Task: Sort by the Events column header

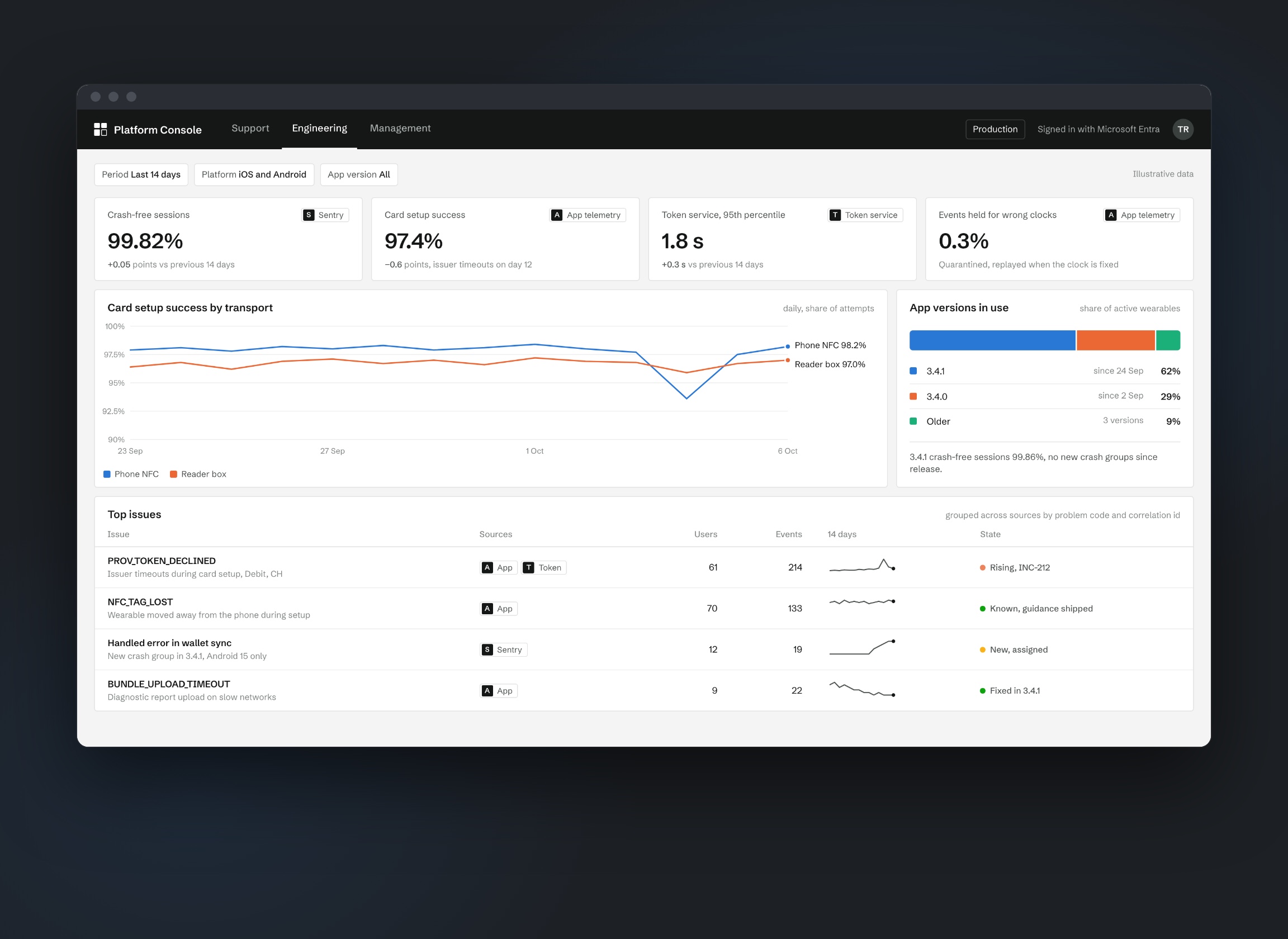Action: 789,534
